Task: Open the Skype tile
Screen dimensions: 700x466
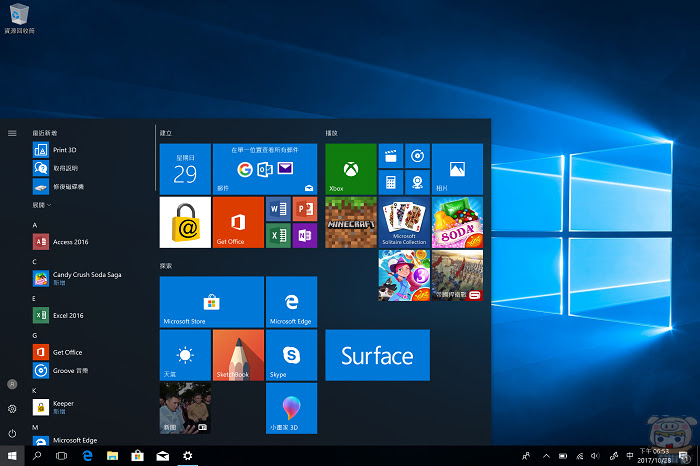Action: 292,355
